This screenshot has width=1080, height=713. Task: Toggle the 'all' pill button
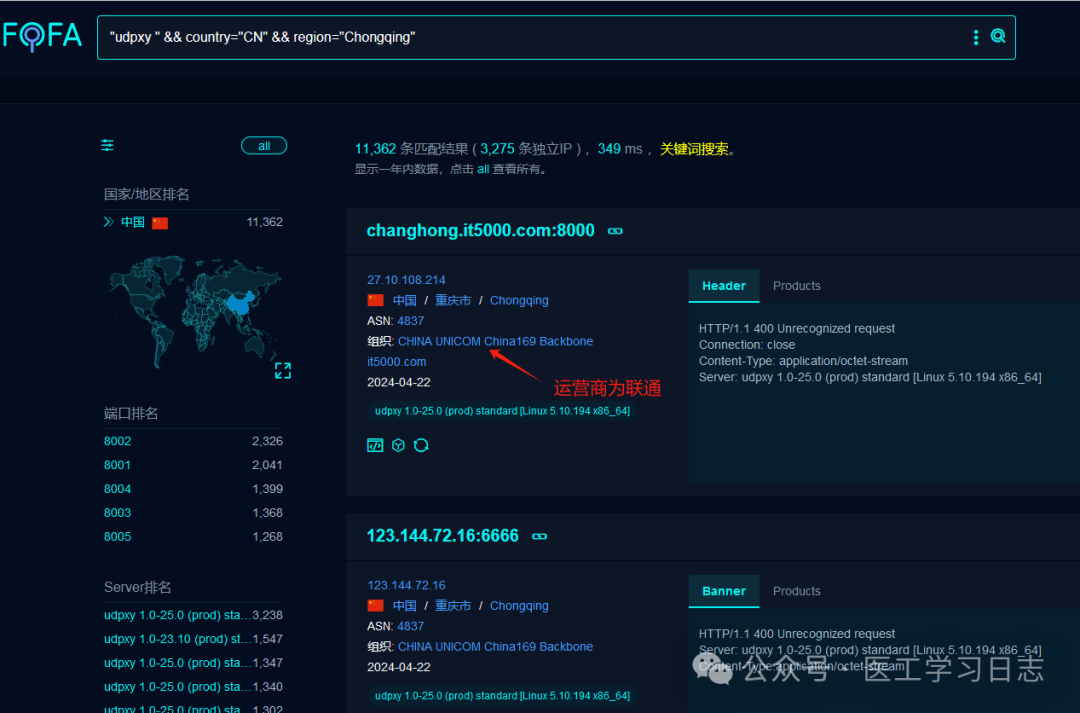pyautogui.click(x=264, y=145)
